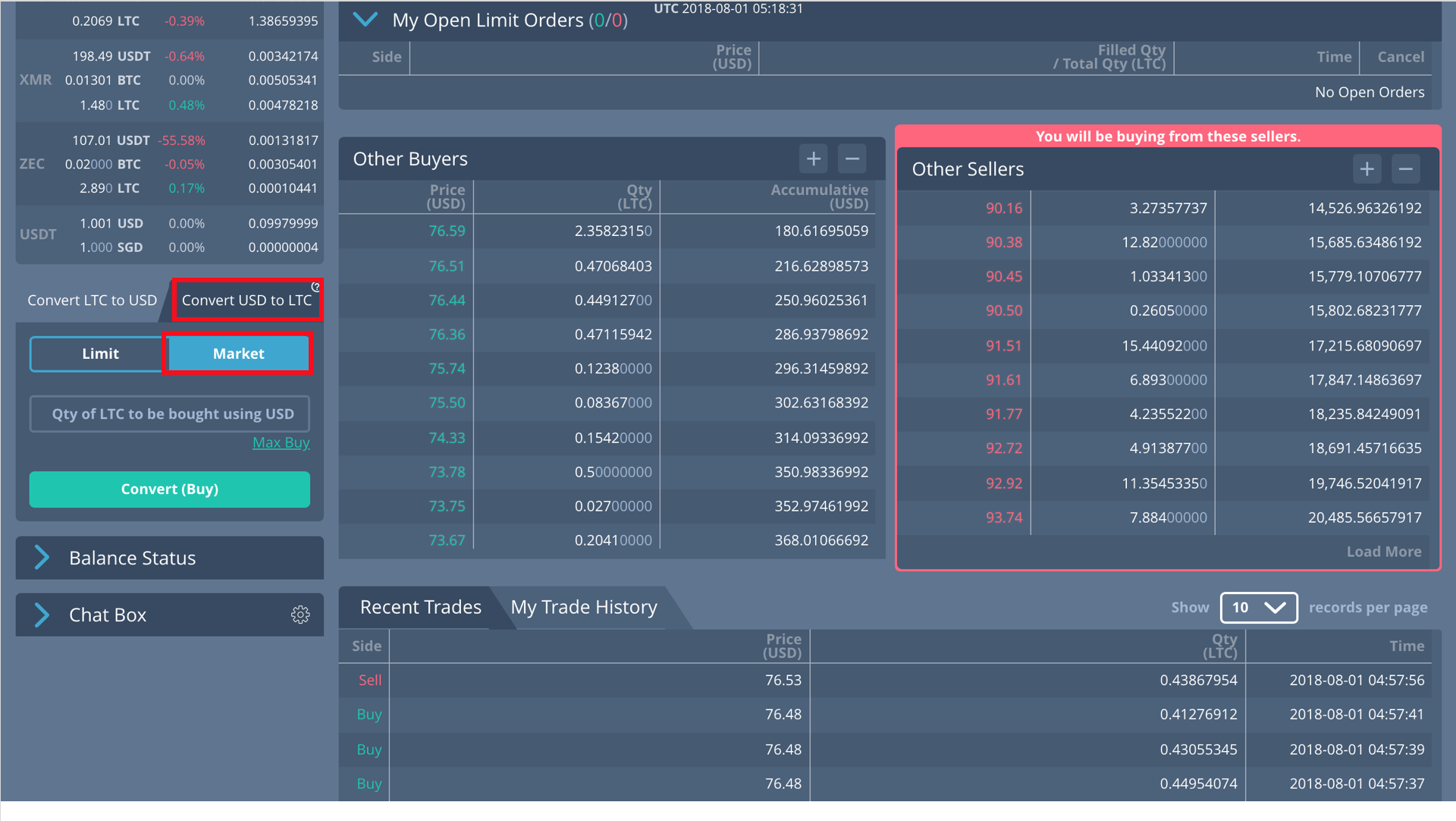Expand the Balance Status panel

42,558
